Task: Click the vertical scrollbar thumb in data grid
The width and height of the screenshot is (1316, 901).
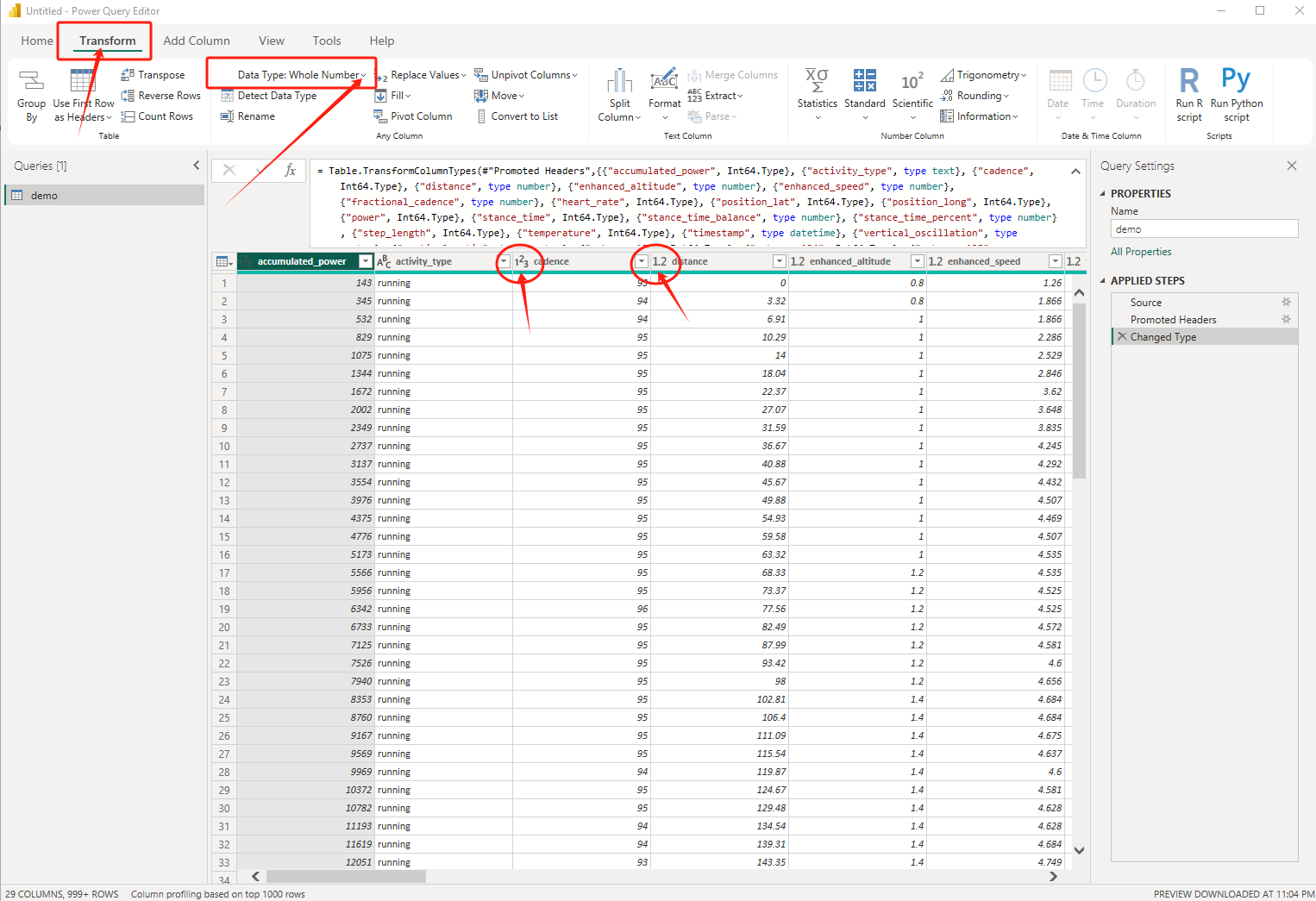Action: 1079,390
